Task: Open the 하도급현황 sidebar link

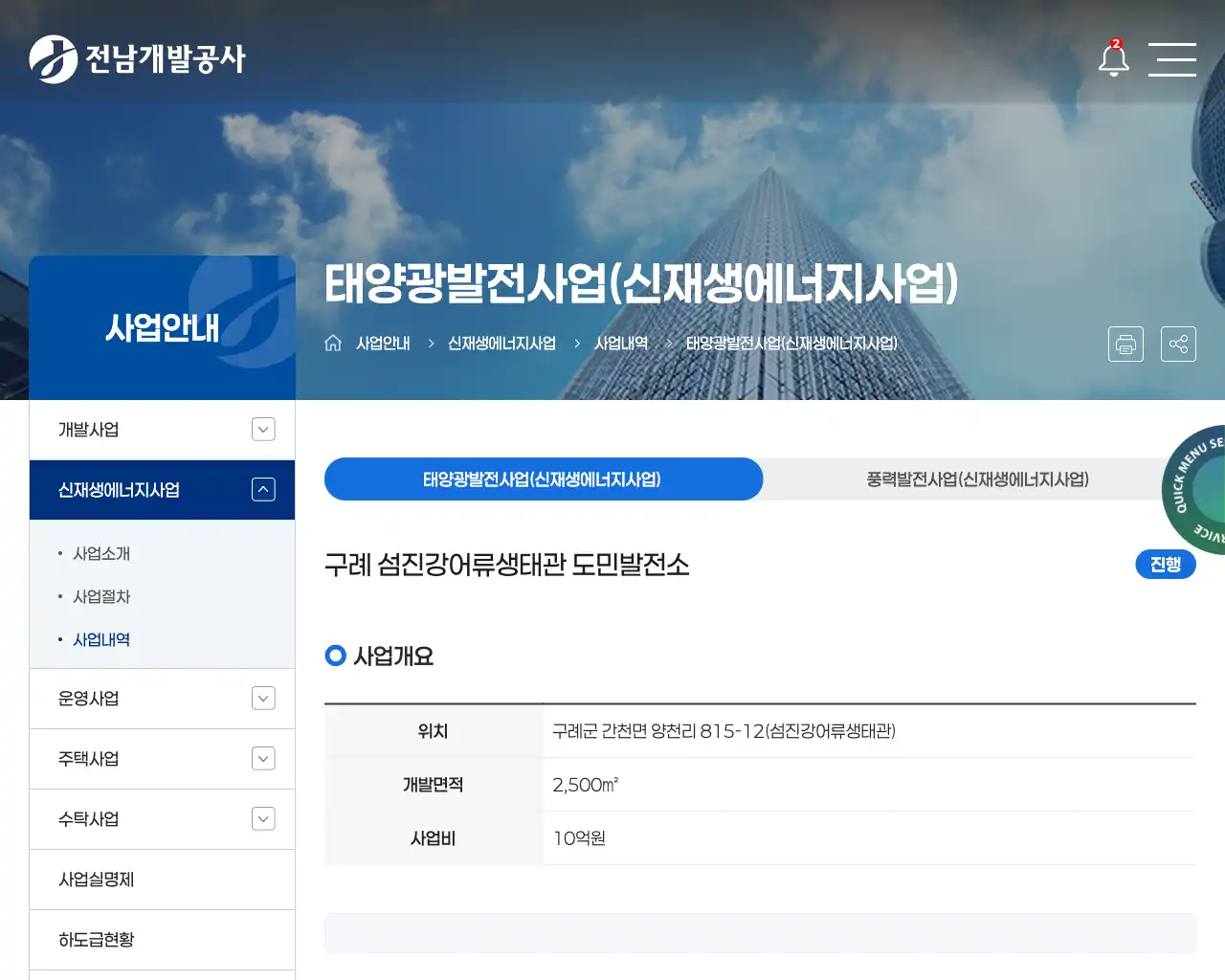Action: 162,940
